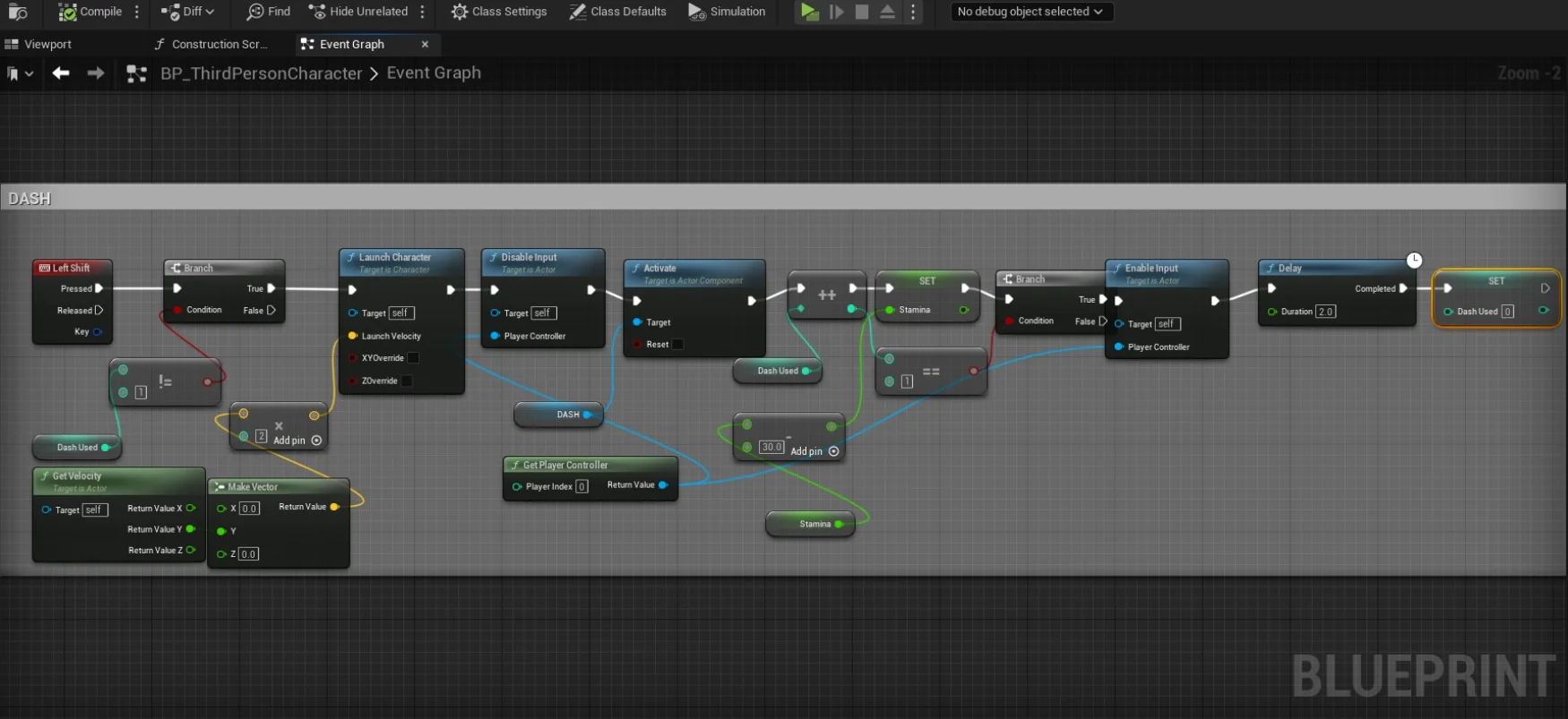Viewport: 1568px width, 719px height.
Task: Open compile options menu next to Compile
Action: pyautogui.click(x=137, y=12)
